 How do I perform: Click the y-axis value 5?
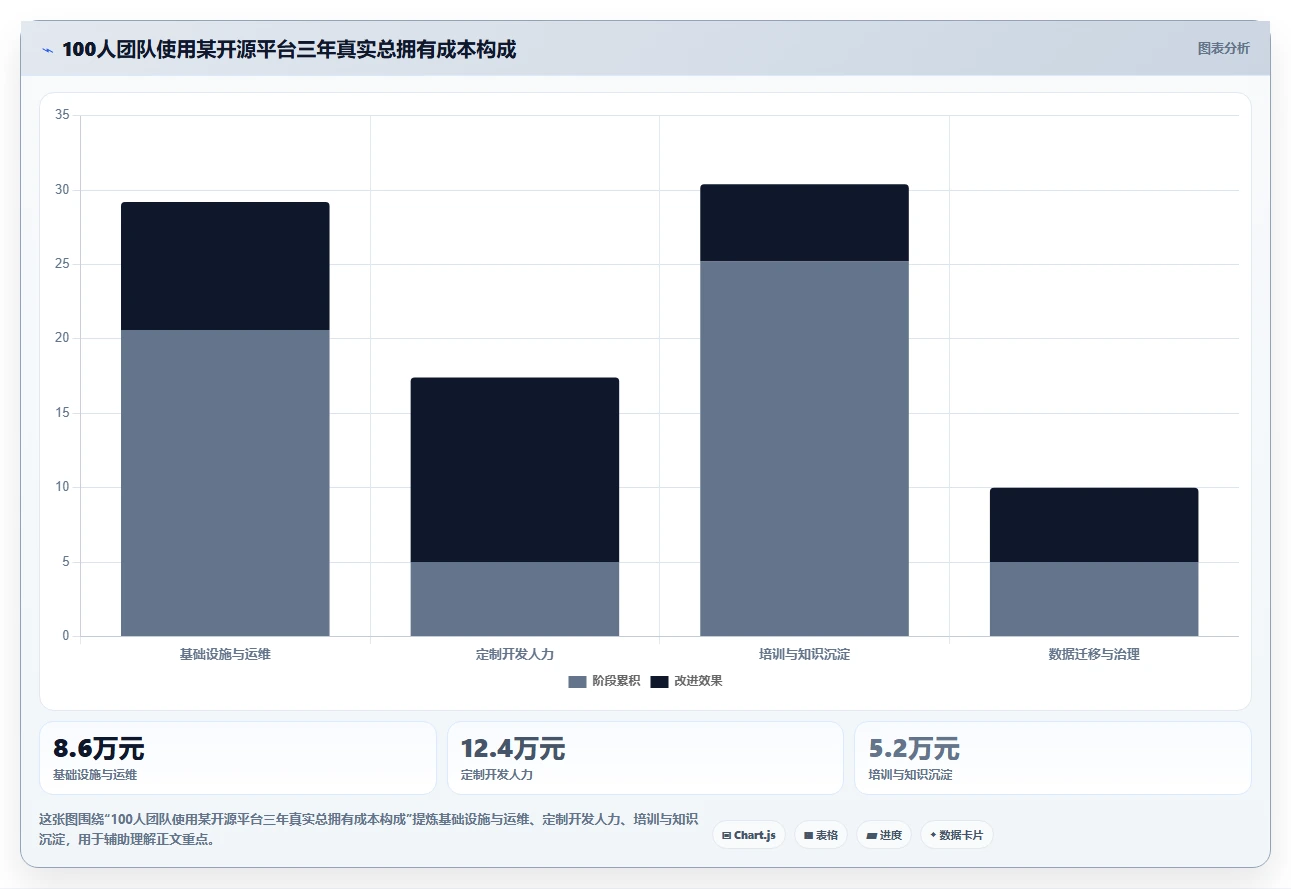(x=66, y=562)
